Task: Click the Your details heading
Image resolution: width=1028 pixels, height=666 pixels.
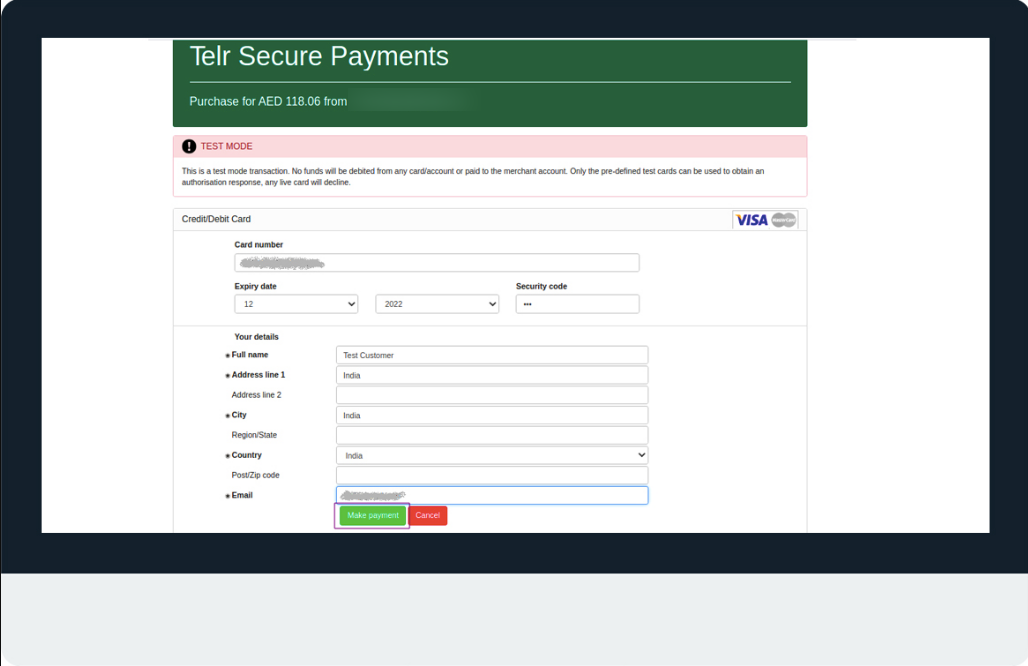Action: [256, 337]
